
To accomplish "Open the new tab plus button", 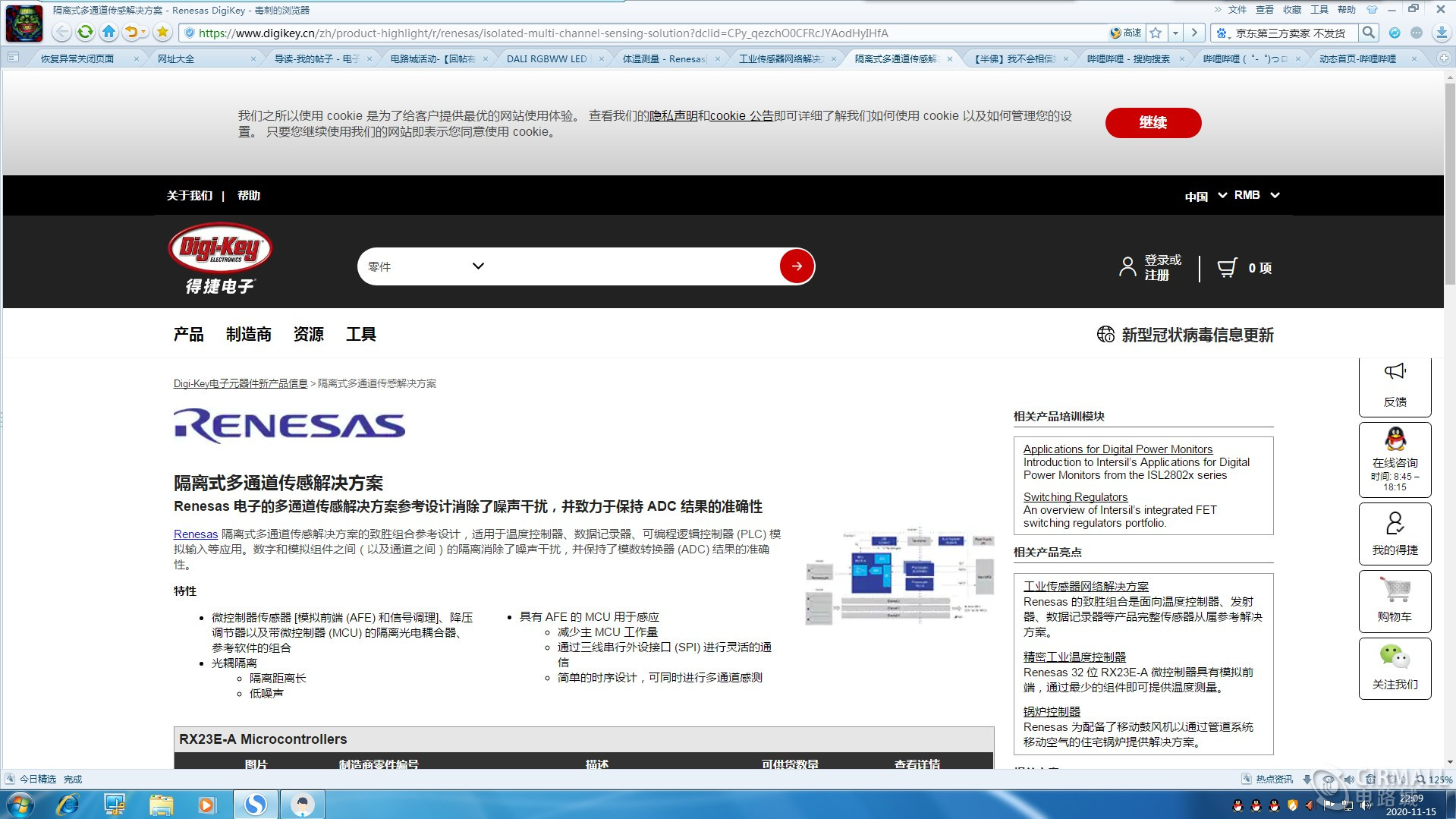I will pos(1444,58).
